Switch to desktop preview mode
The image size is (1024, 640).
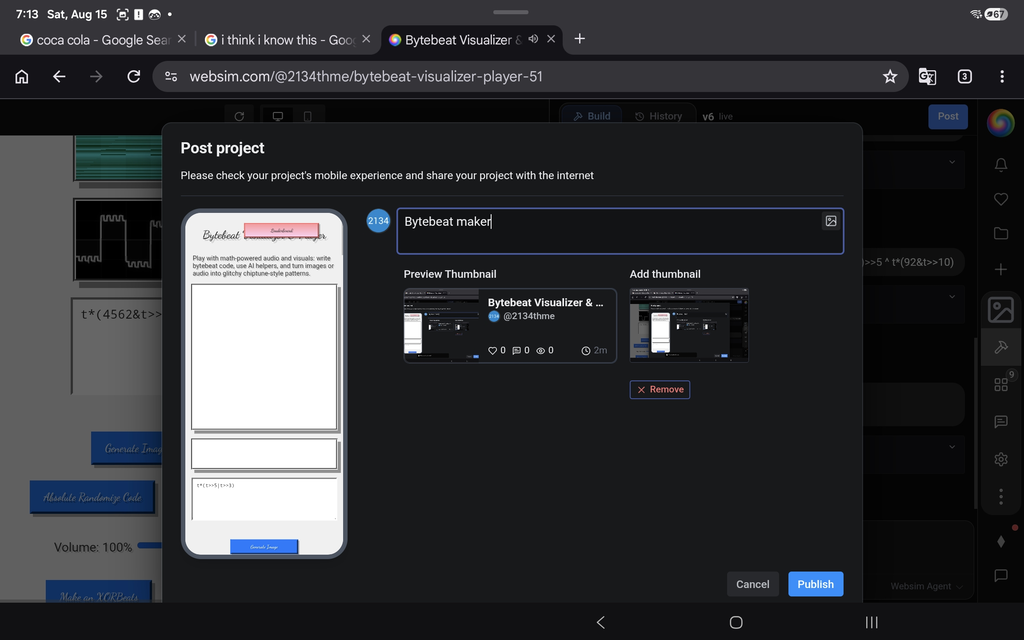pos(278,116)
